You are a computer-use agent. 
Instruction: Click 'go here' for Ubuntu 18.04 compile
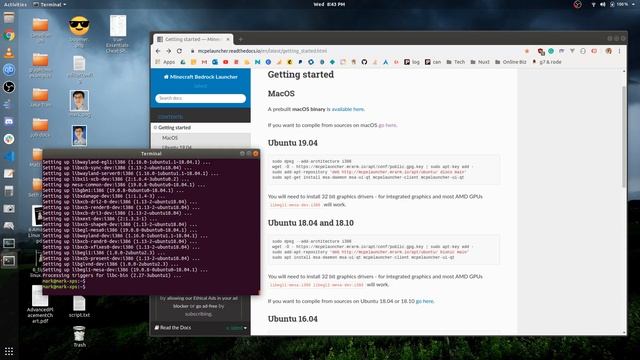point(424,301)
